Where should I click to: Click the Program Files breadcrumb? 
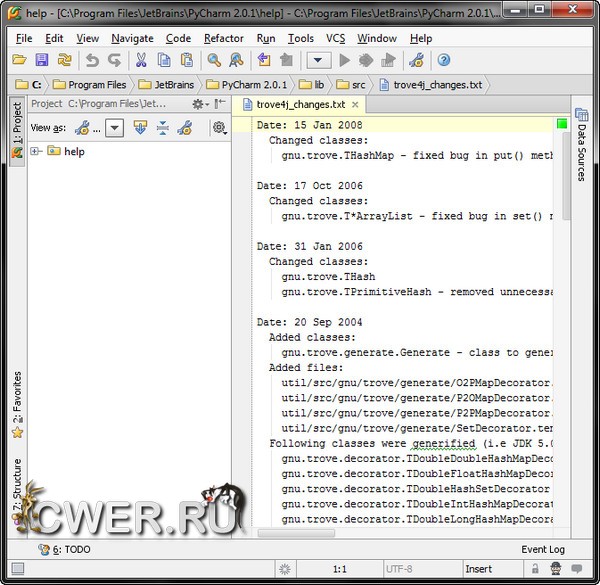[x=89, y=85]
